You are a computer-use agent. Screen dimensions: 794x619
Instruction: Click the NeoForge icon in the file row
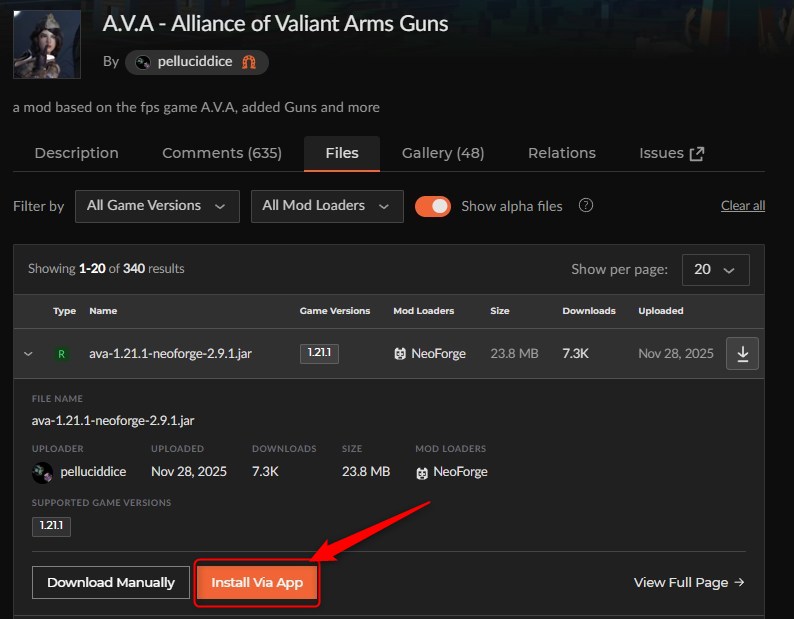(x=400, y=354)
